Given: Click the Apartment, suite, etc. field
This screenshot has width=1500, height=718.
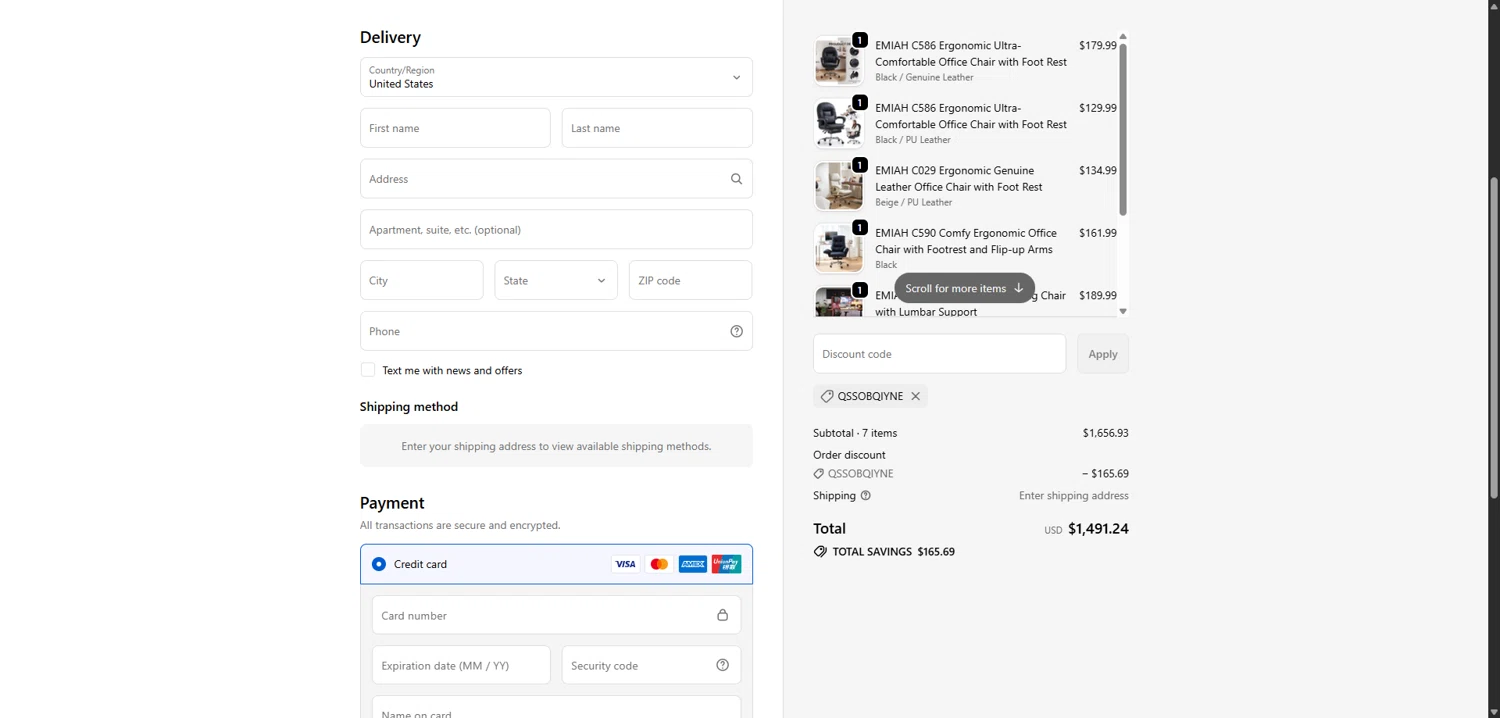Looking at the screenshot, I should coord(556,229).
